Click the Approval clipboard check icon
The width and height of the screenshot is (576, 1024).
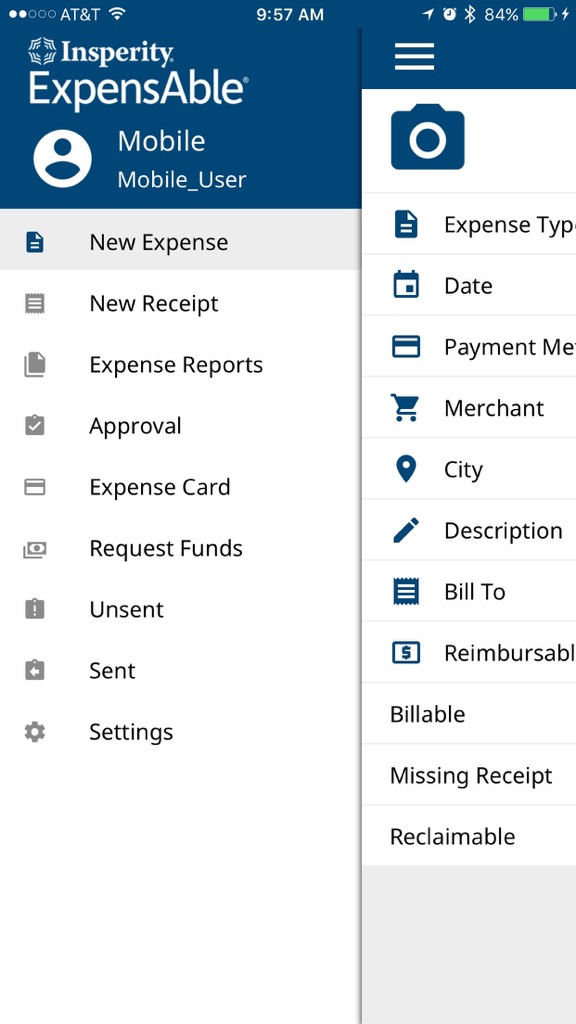tap(35, 425)
